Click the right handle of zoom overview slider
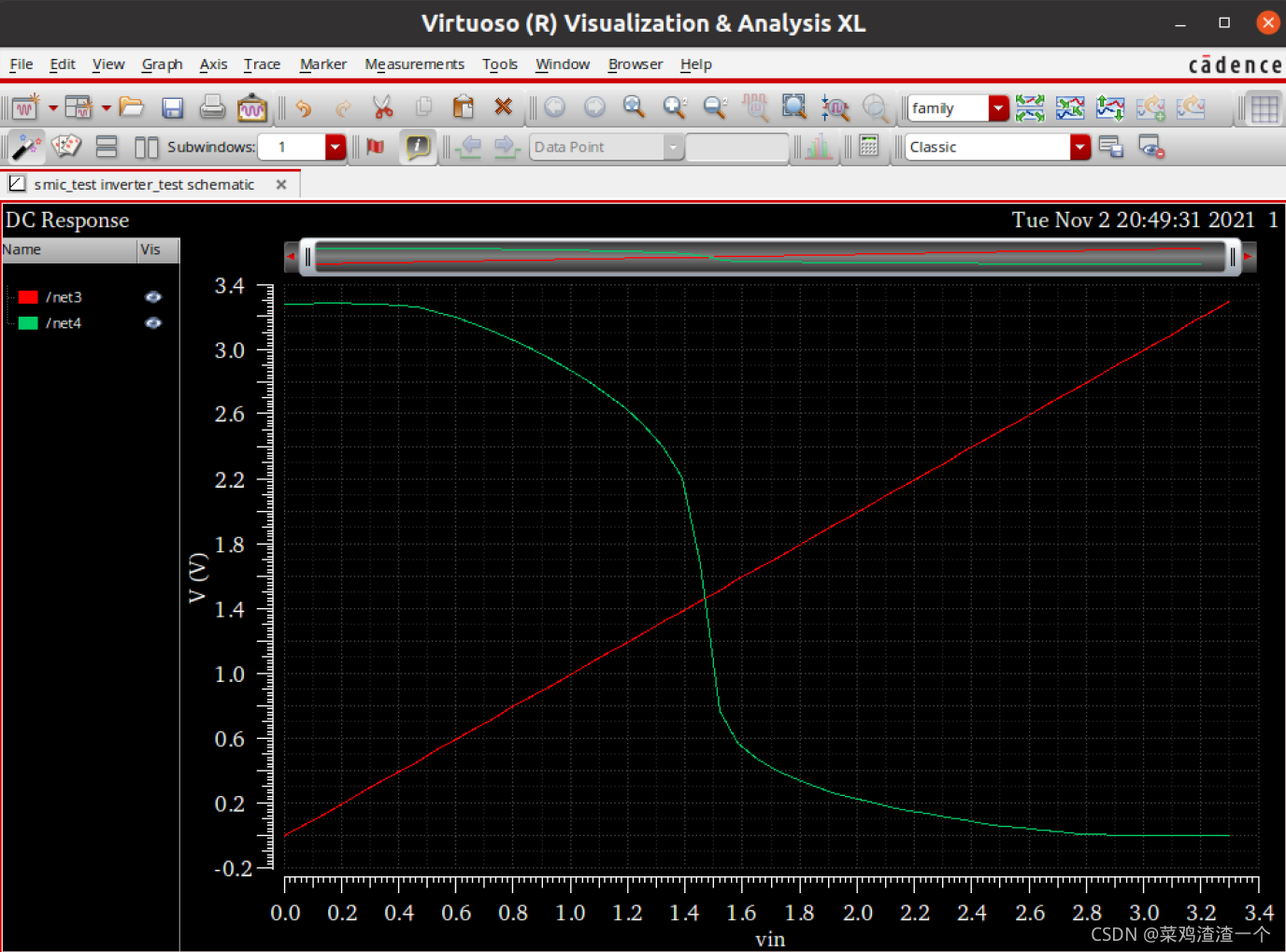Screen dimensions: 1286x952 1234,257
